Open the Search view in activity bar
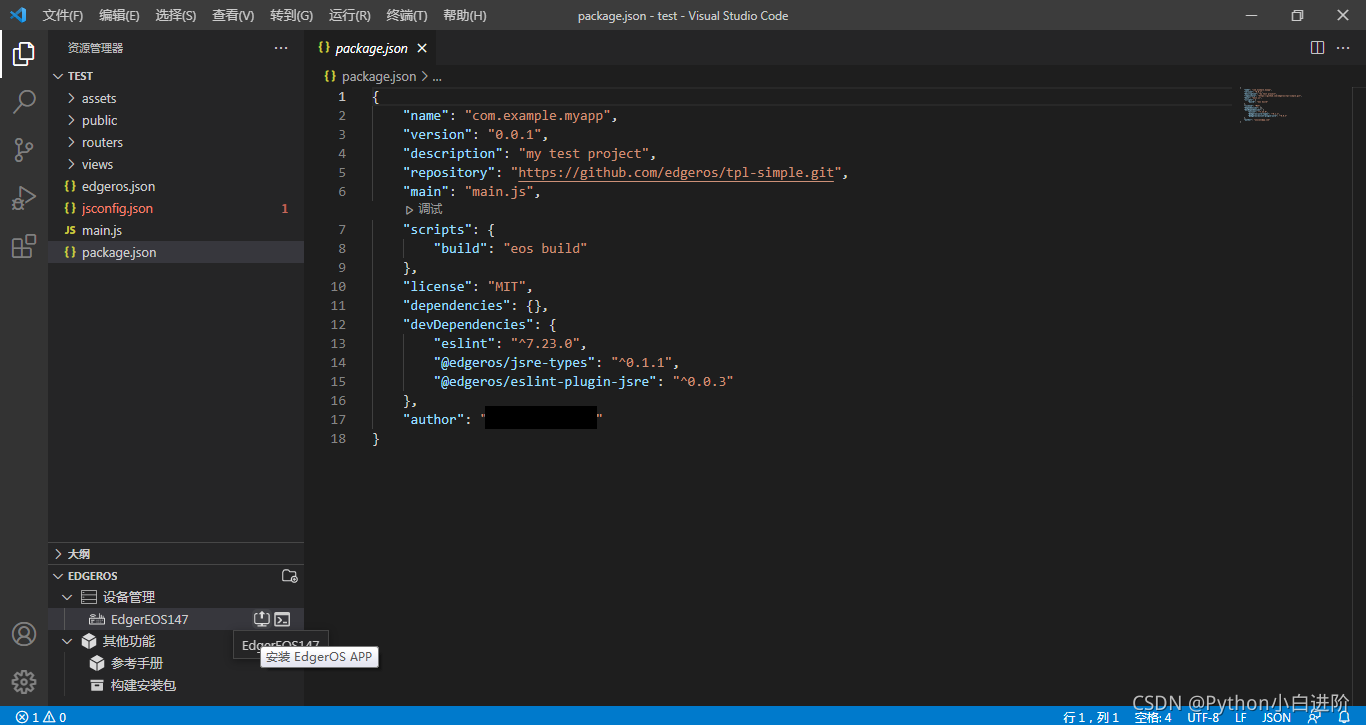The width and height of the screenshot is (1366, 725). pos(24,102)
